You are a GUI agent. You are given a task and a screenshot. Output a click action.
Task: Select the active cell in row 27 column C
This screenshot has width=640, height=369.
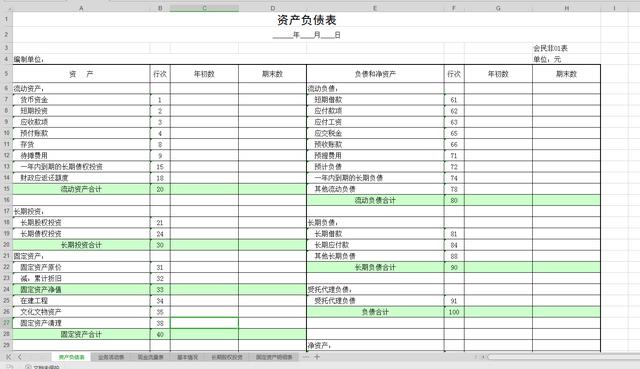pyautogui.click(x=204, y=323)
